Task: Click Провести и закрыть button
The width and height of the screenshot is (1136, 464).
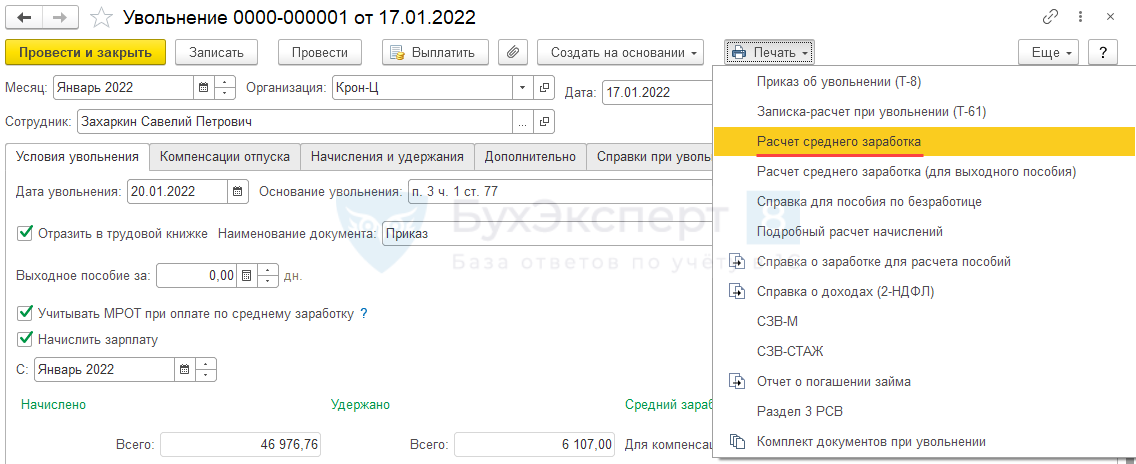Action: pyautogui.click(x=85, y=53)
